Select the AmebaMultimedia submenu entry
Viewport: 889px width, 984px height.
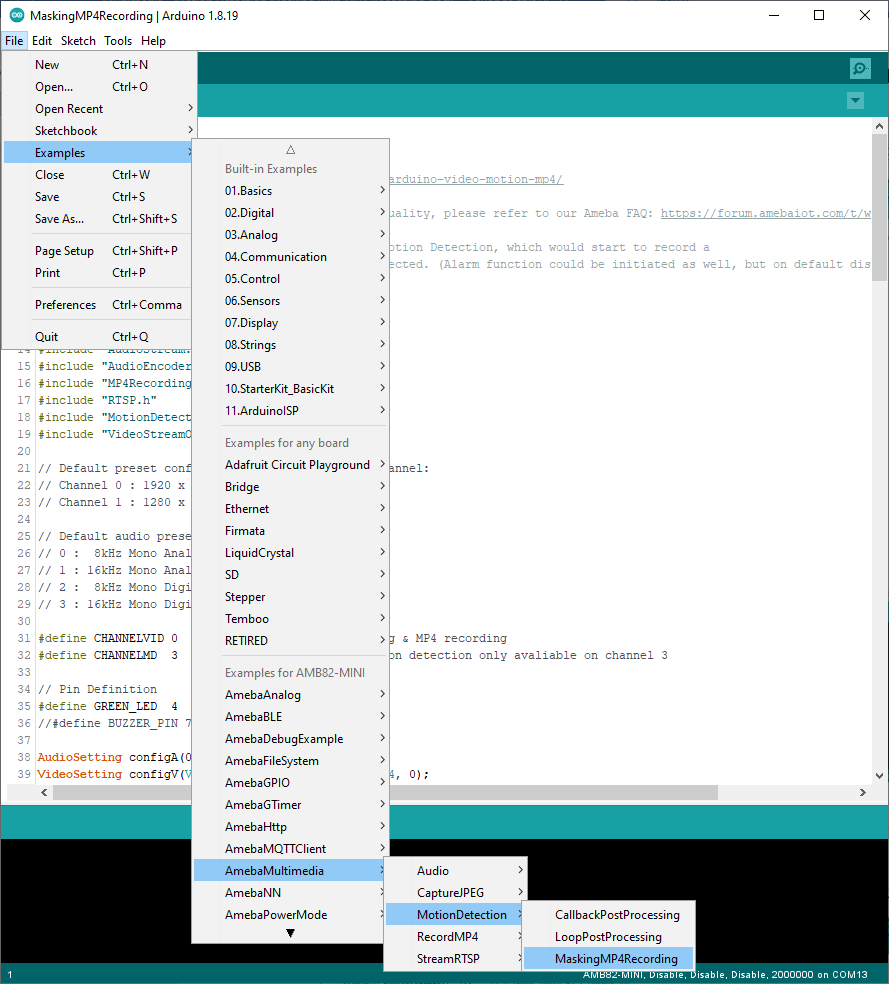pyautogui.click(x=290, y=870)
